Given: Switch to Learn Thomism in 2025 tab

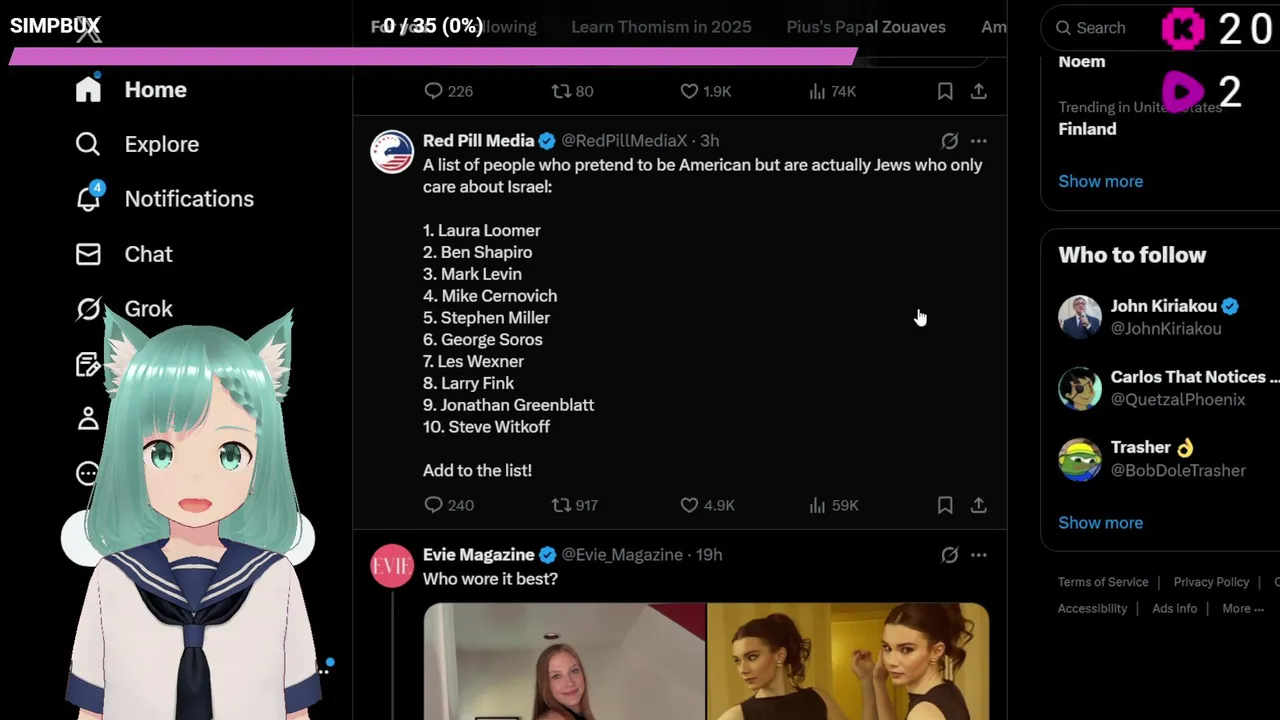Looking at the screenshot, I should tap(661, 27).
